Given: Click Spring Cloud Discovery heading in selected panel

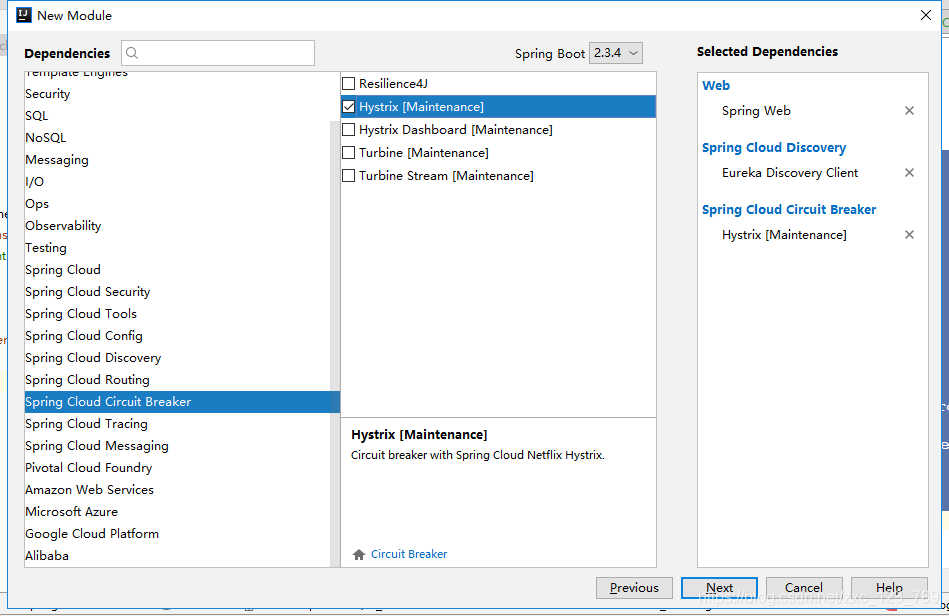Looking at the screenshot, I should coord(774,148).
